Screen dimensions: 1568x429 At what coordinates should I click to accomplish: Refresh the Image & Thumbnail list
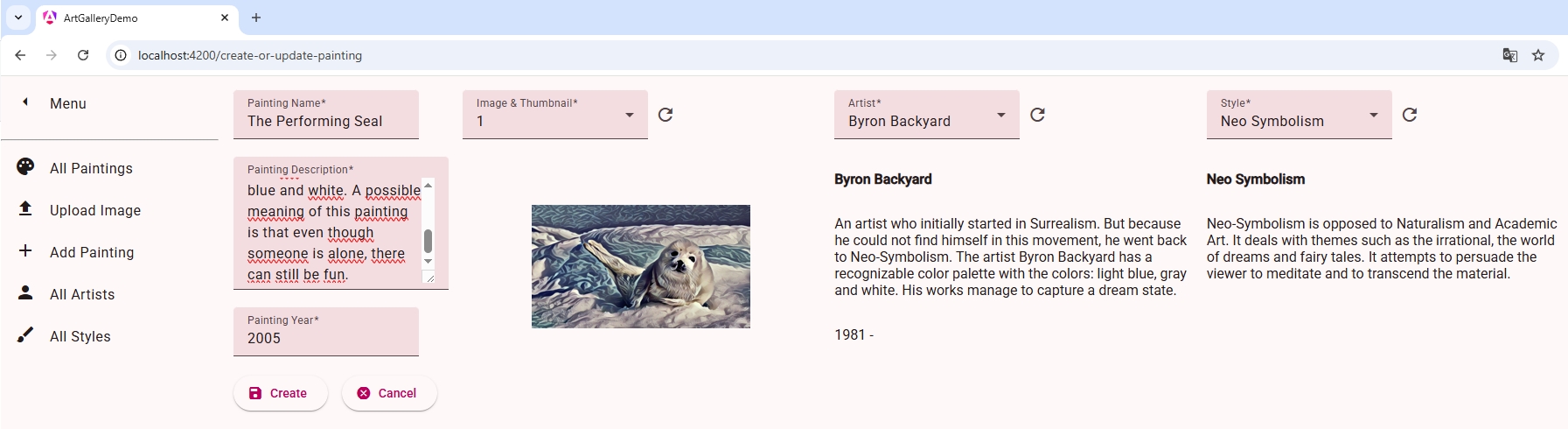click(666, 115)
